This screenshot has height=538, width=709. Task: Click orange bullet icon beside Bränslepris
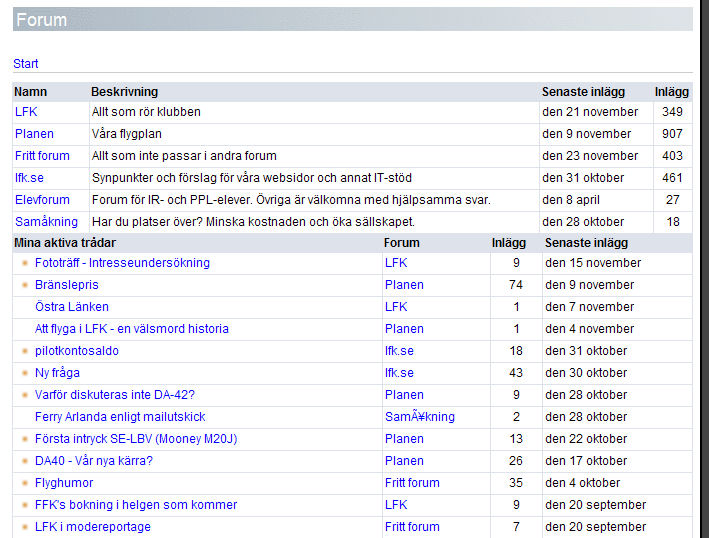[25, 285]
